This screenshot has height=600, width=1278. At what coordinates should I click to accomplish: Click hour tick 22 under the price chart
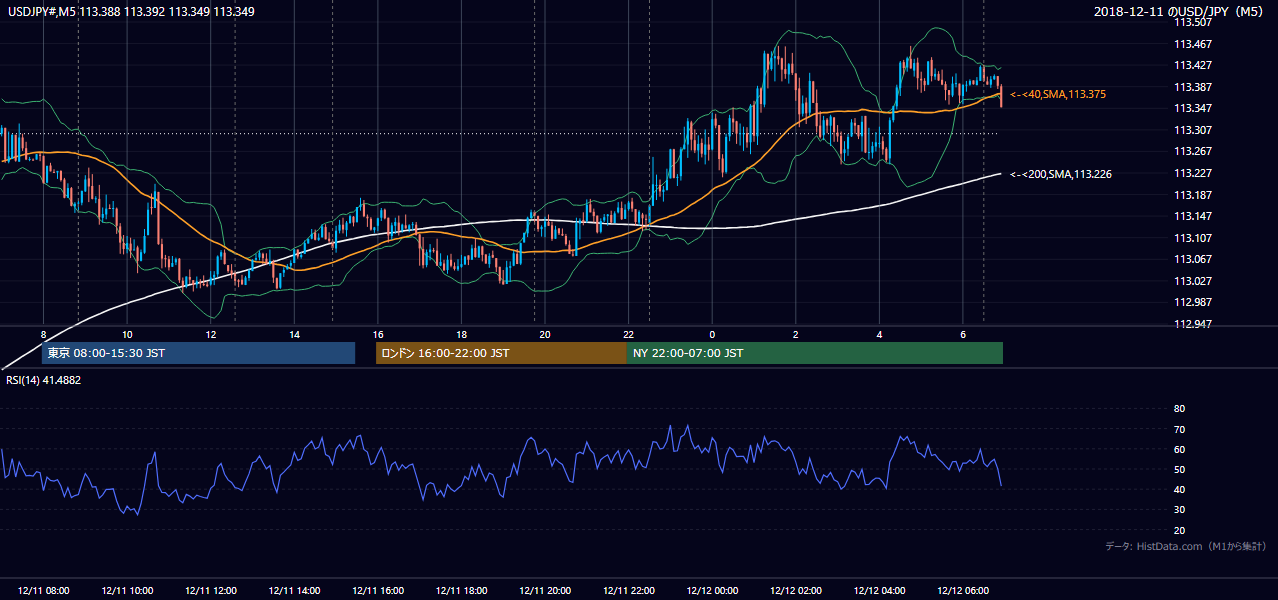tap(628, 334)
